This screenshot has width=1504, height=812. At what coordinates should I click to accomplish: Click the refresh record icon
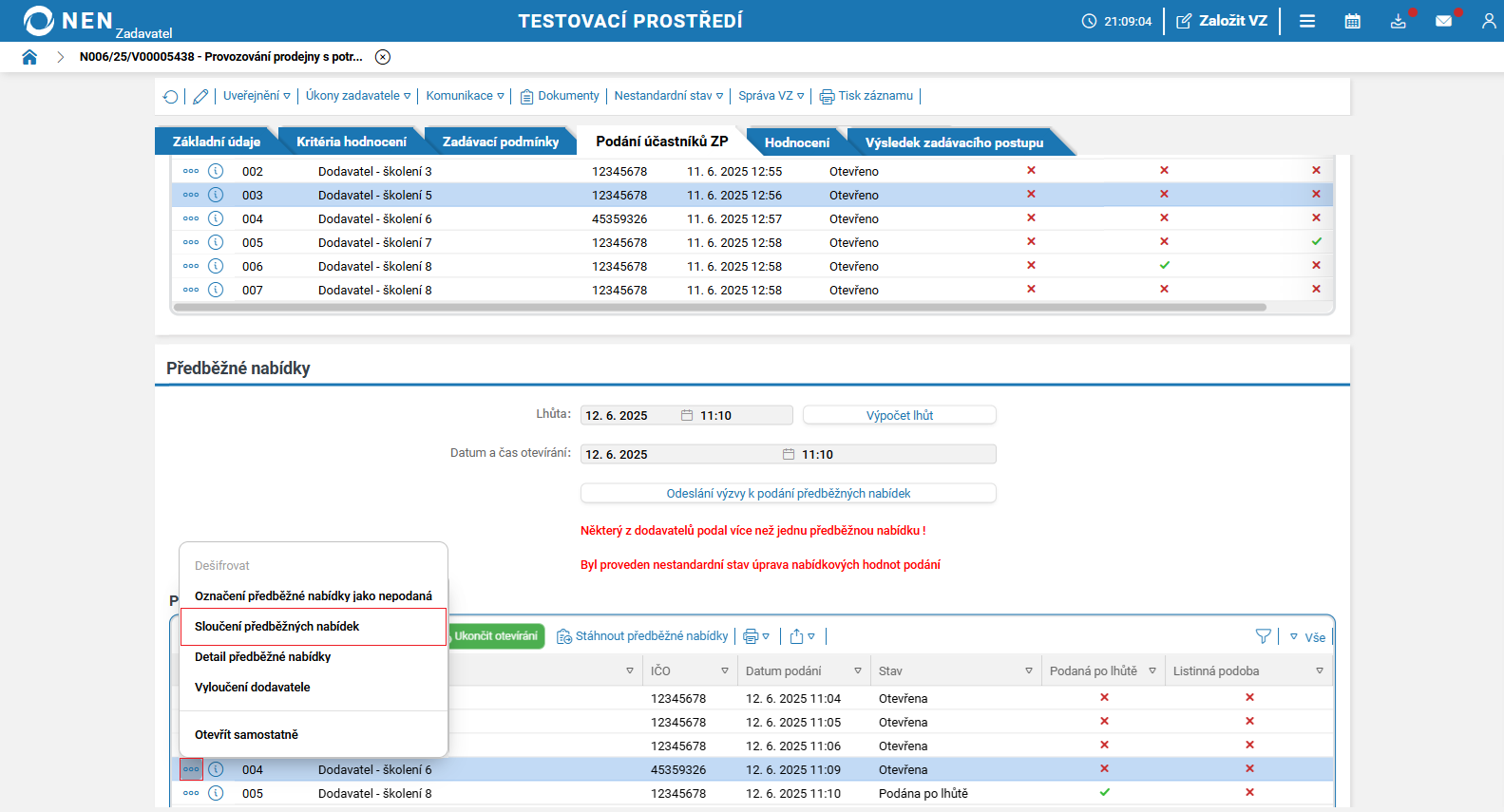(x=171, y=97)
